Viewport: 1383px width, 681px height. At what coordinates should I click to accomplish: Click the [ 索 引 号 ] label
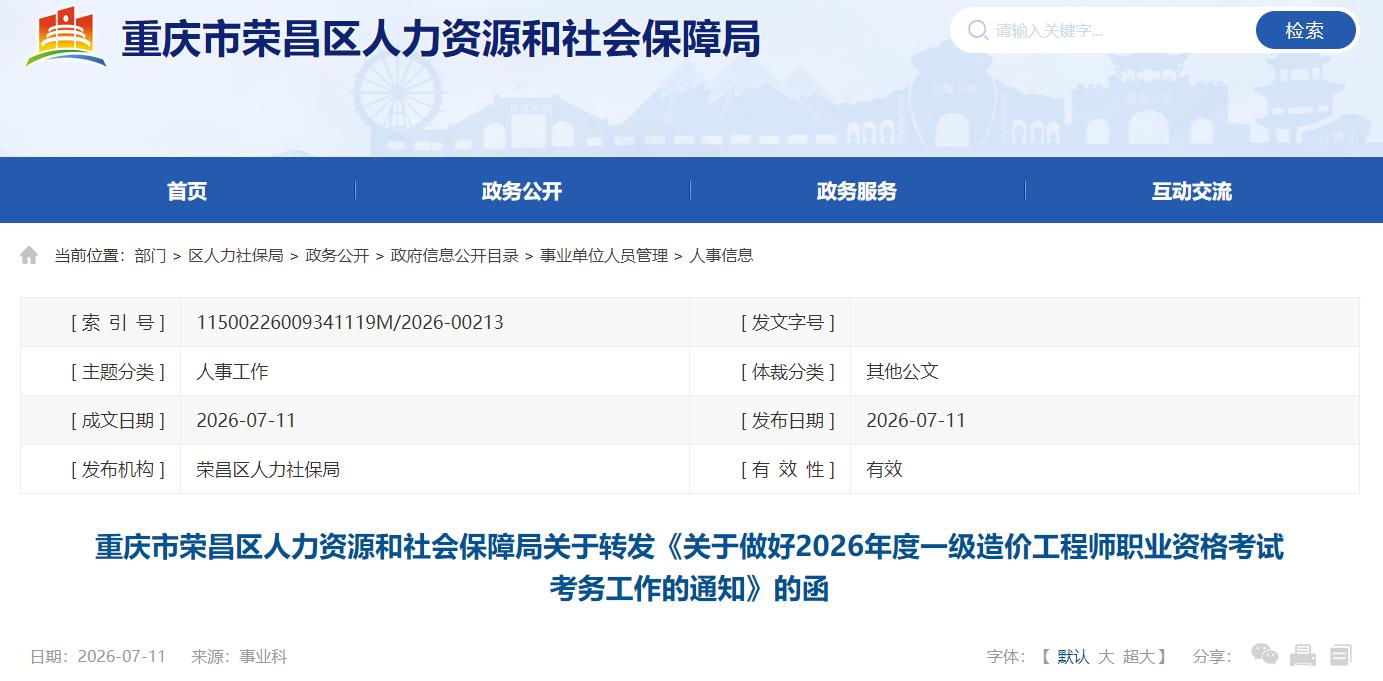point(118,323)
